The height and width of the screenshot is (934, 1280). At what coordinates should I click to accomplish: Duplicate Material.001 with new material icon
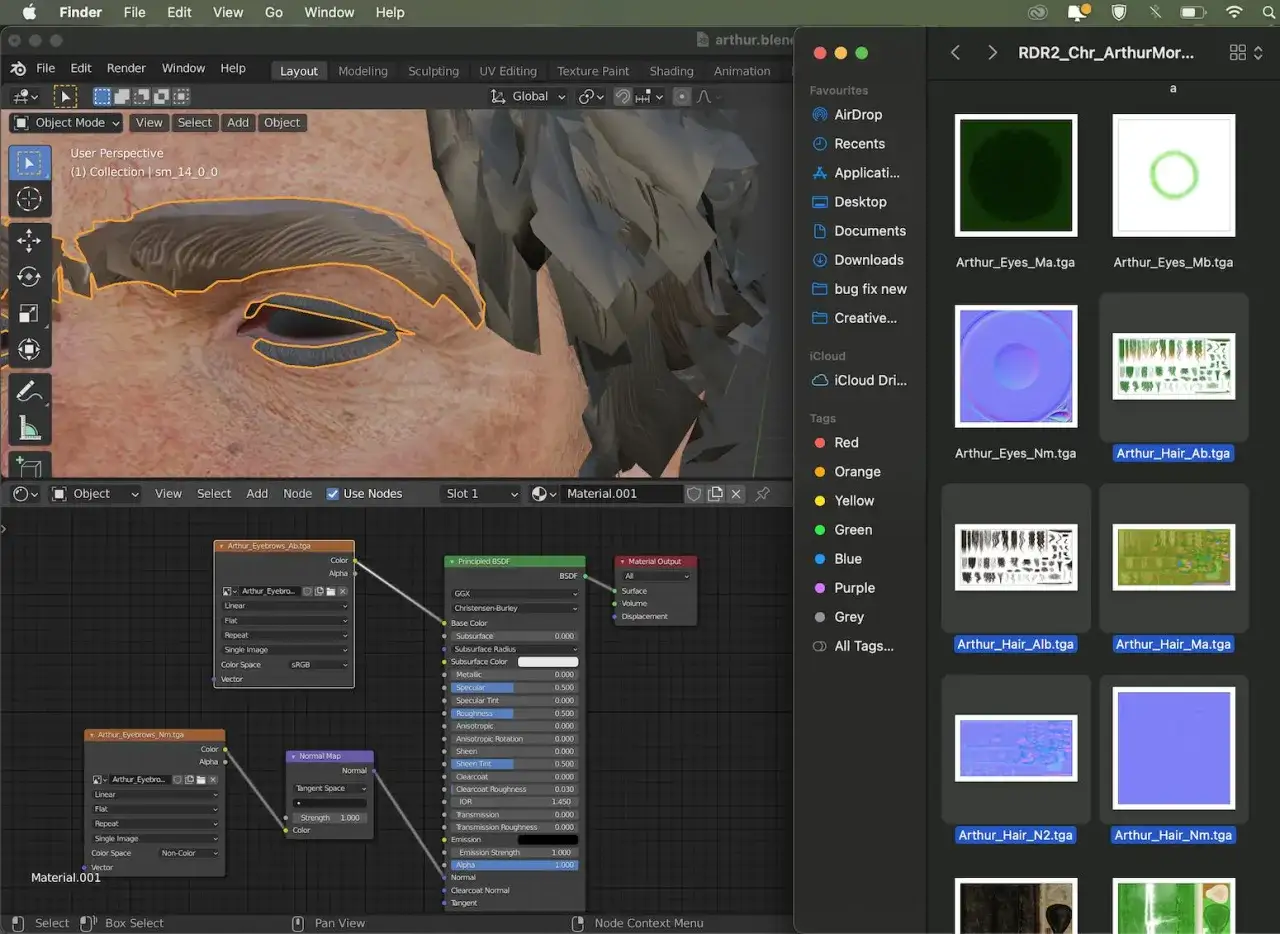[x=715, y=494]
